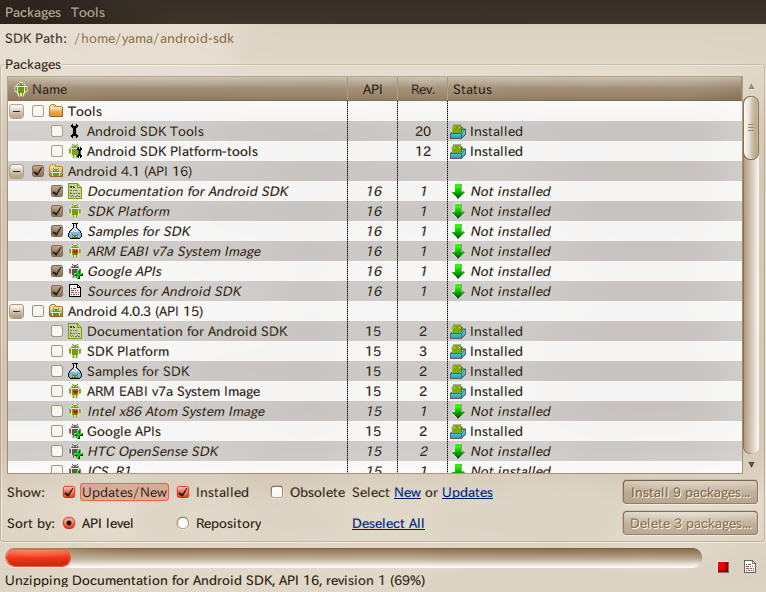Click the Tools folder icon
The width and height of the screenshot is (766, 592).
pos(56,111)
